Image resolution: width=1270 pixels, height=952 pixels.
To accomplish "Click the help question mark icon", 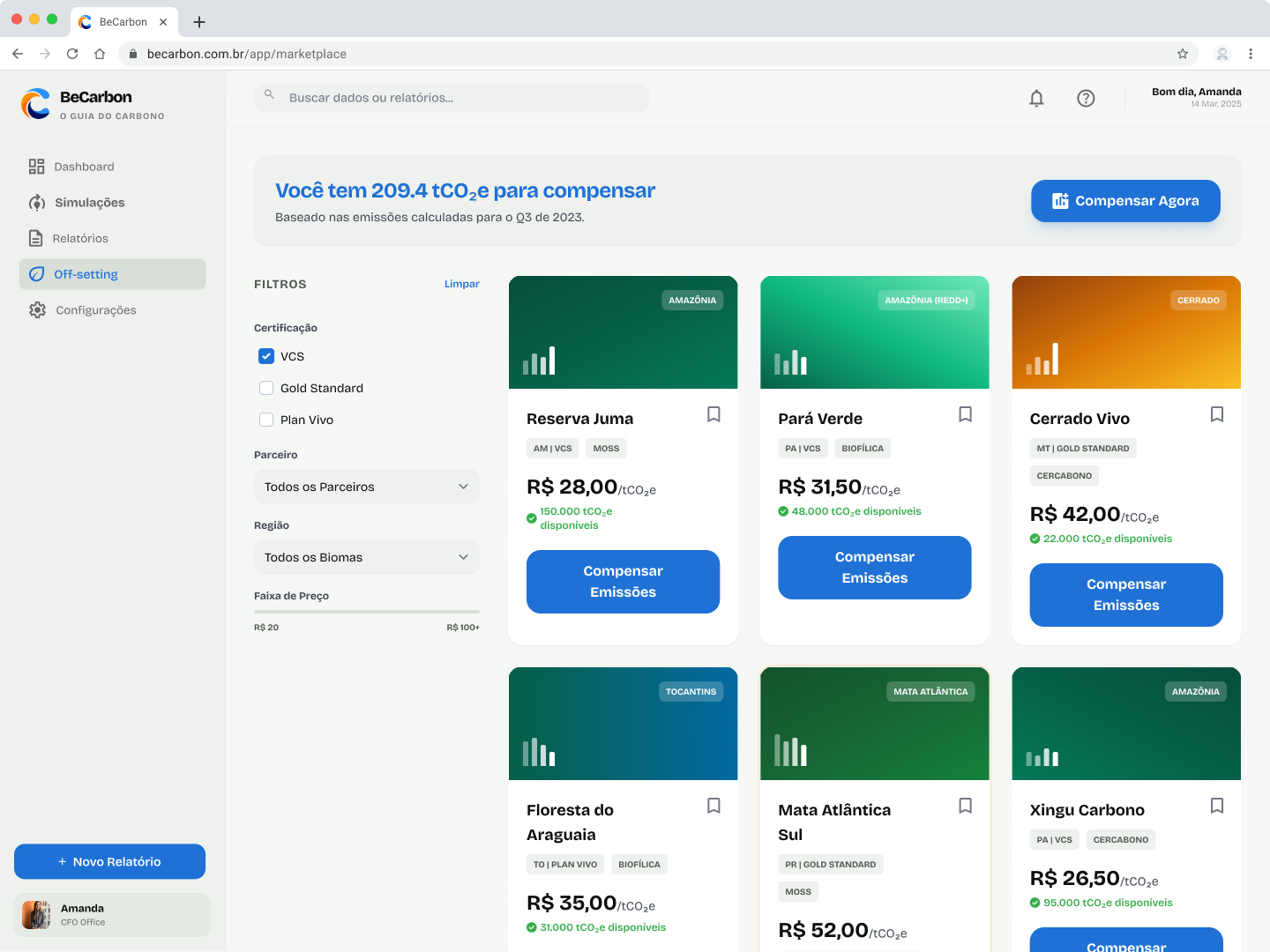I will (1086, 98).
